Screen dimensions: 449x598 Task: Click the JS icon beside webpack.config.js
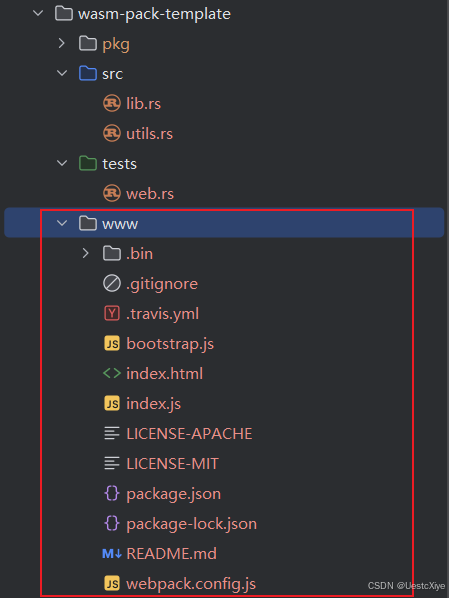[112, 584]
